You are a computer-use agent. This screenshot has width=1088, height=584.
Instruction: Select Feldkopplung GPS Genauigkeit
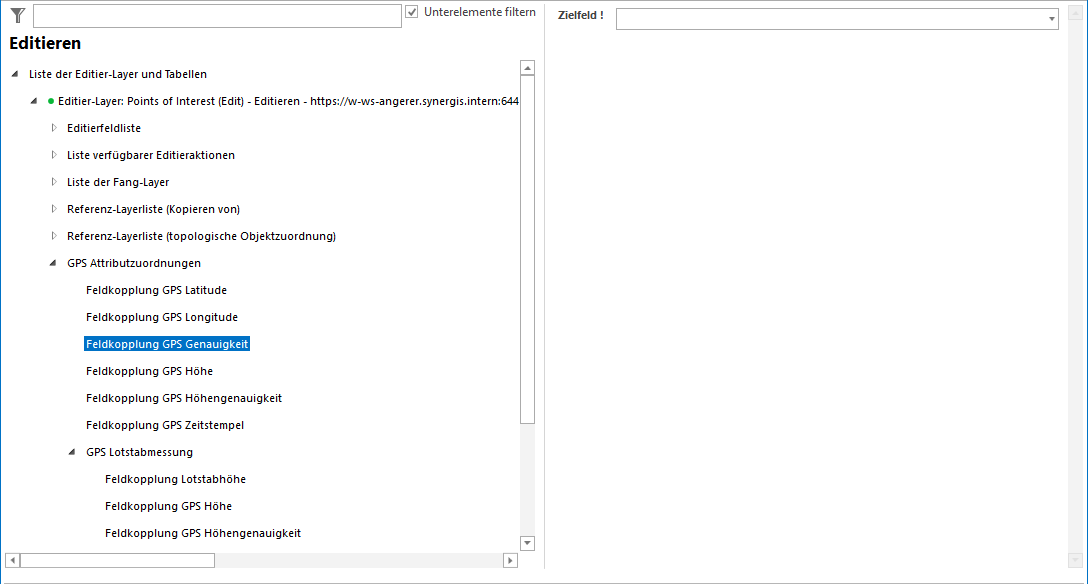point(167,344)
